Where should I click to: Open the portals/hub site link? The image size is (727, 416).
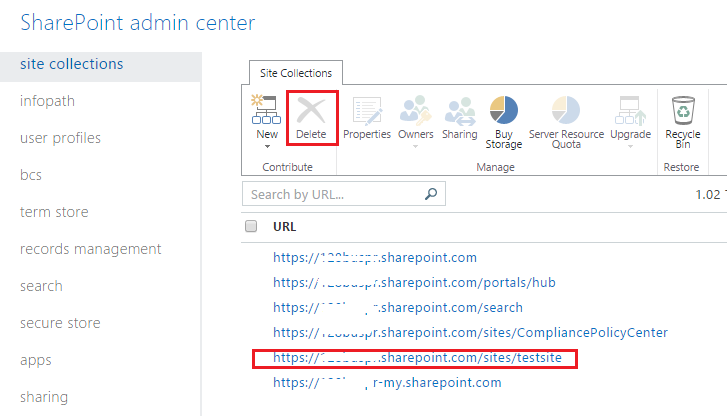[x=414, y=282]
